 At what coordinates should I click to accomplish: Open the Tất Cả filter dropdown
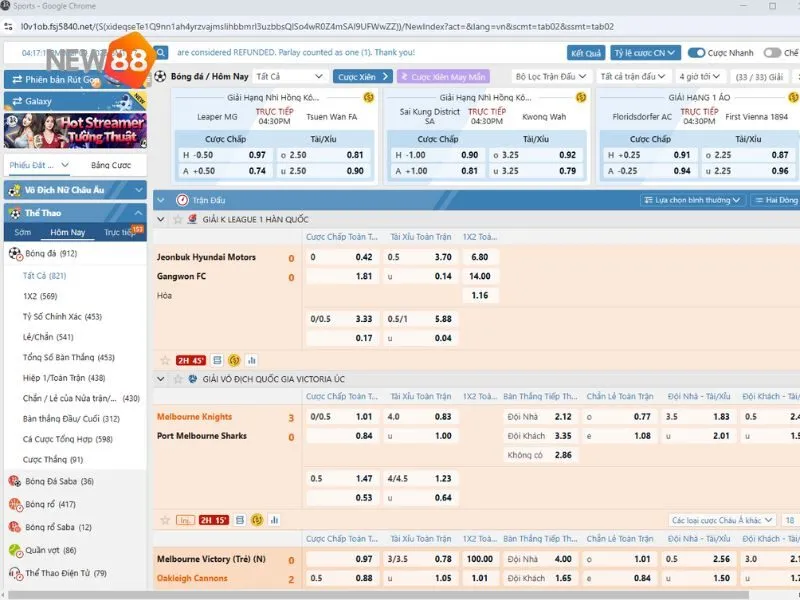[289, 76]
